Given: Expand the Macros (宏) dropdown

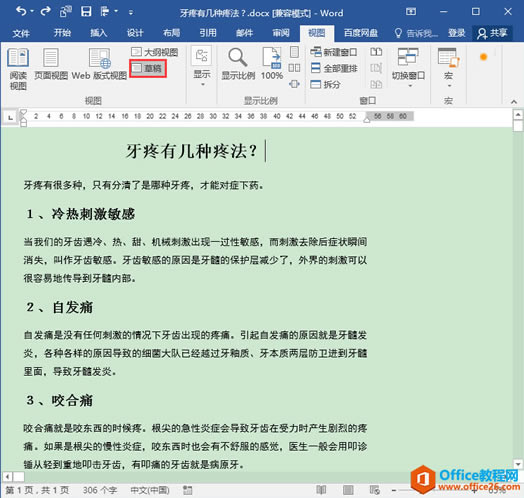Looking at the screenshot, I should (x=448, y=67).
